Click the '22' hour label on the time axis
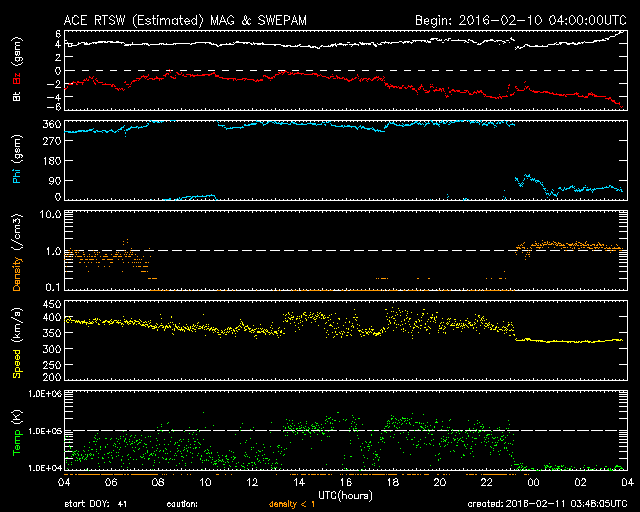This screenshot has width=640, height=512. tap(487, 483)
